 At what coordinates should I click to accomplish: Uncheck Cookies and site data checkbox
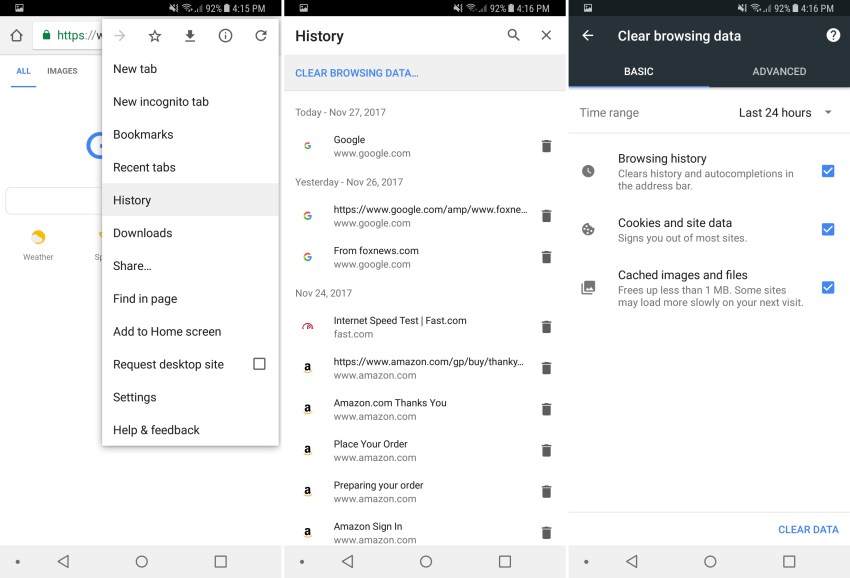point(828,229)
